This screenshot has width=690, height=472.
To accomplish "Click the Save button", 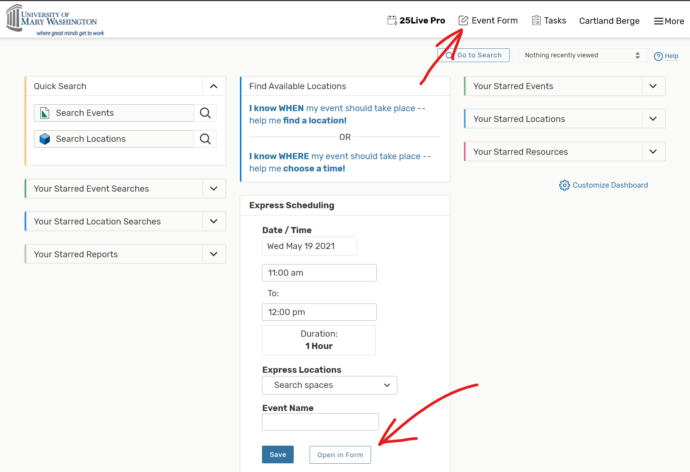I will pos(278,454).
